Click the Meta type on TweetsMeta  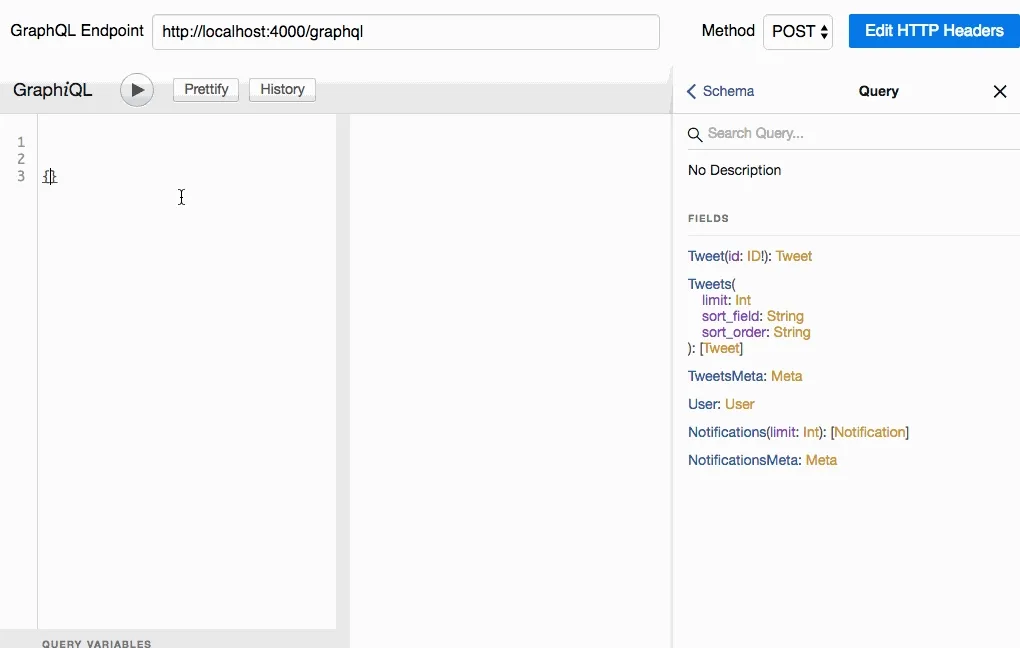click(787, 376)
